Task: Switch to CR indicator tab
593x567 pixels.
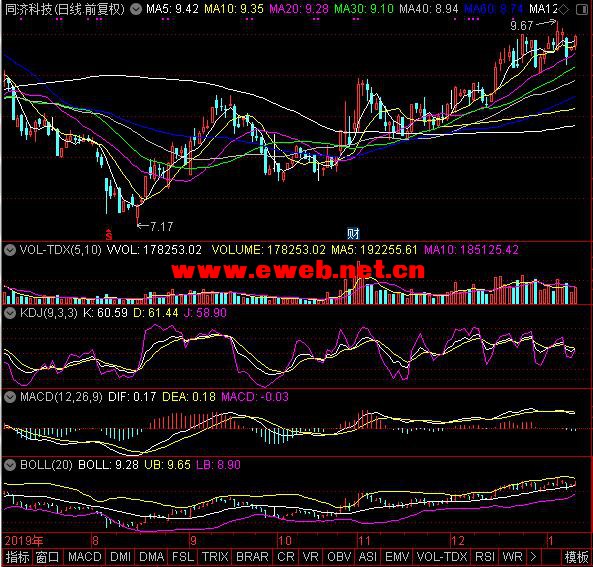Action: 286,557
